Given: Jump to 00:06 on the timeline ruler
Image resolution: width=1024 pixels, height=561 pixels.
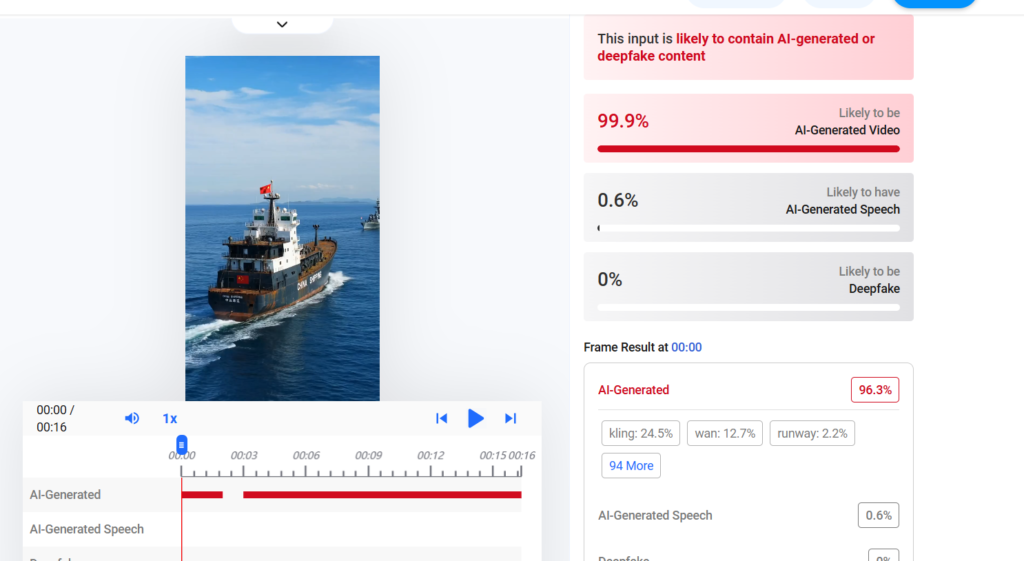Looking at the screenshot, I should (306, 456).
